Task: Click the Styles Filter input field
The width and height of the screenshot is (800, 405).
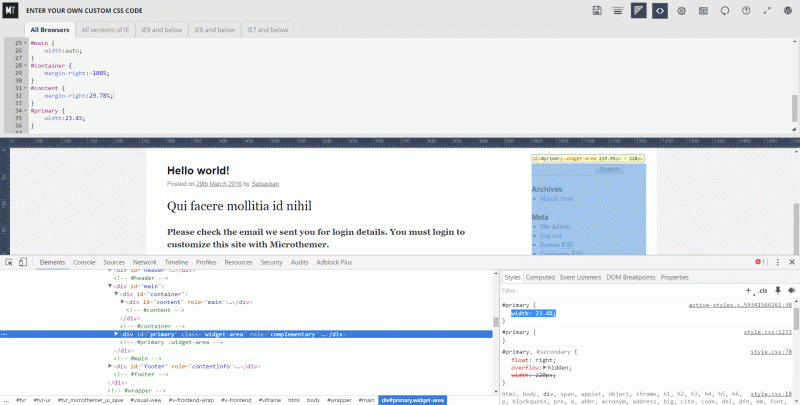Action: pos(620,291)
